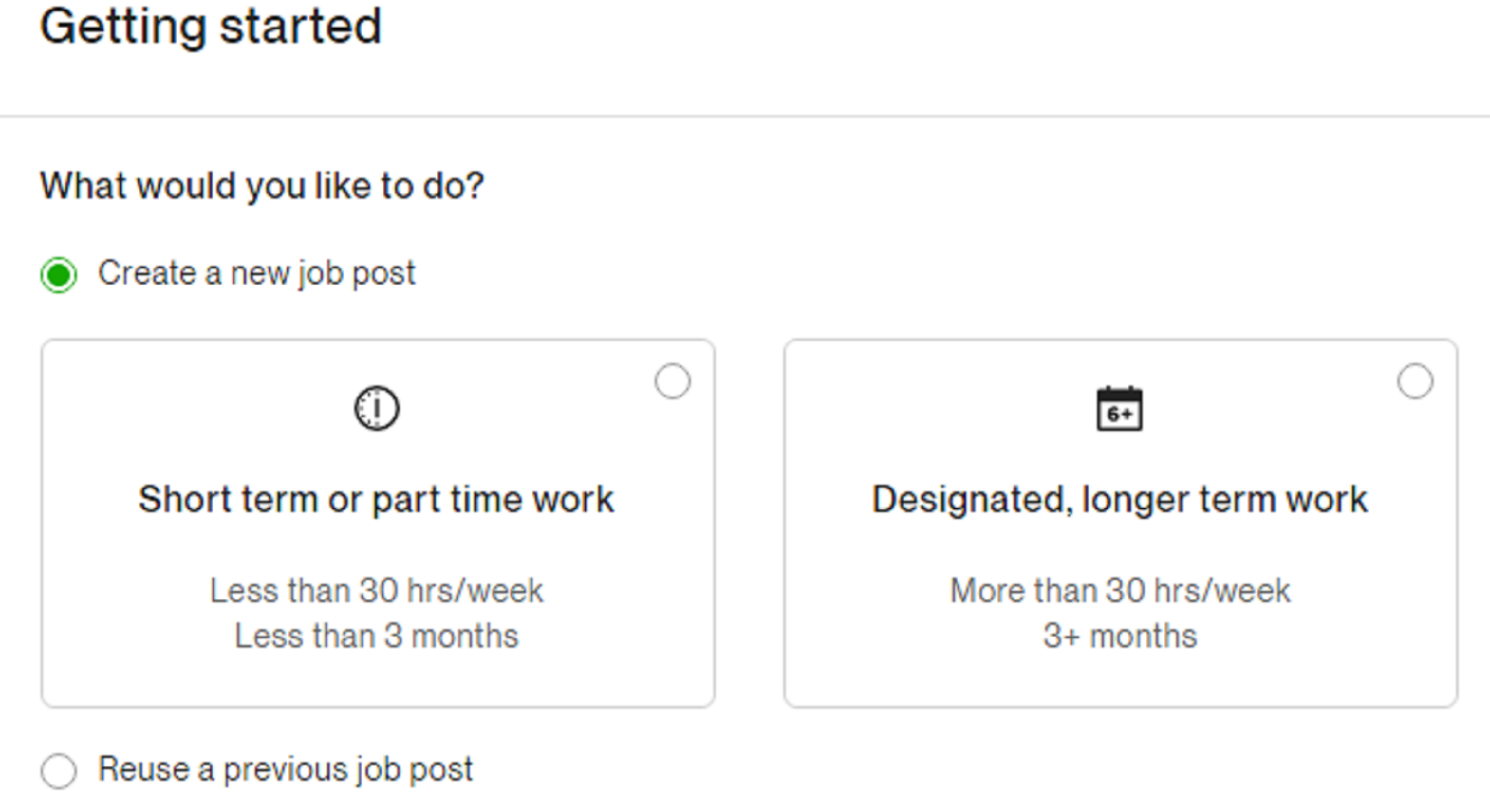This screenshot has width=1490, height=812.
Task: Choose 'Short term or part time work' title
Action: tap(376, 500)
